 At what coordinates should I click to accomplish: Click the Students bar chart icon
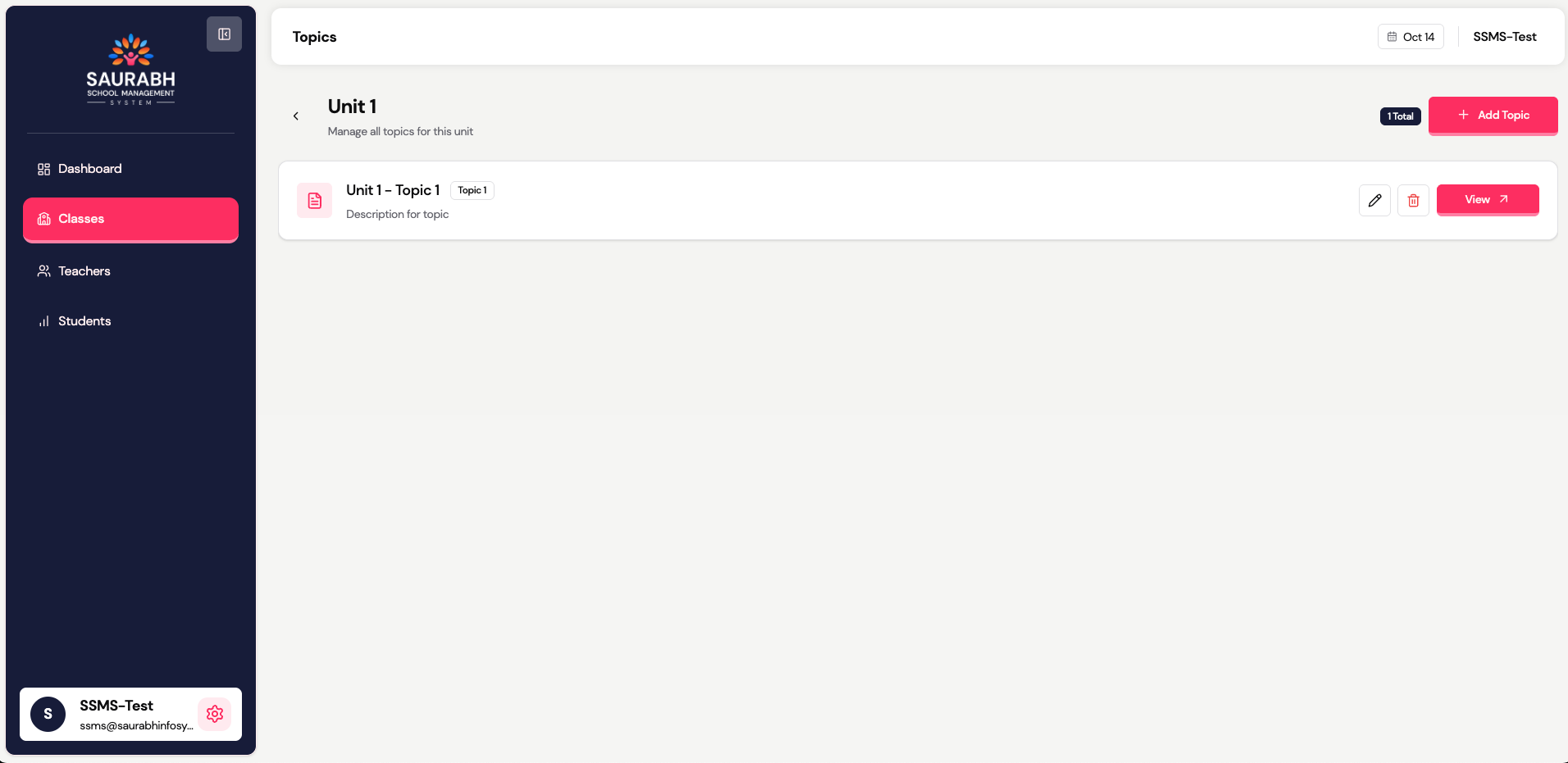tap(43, 321)
